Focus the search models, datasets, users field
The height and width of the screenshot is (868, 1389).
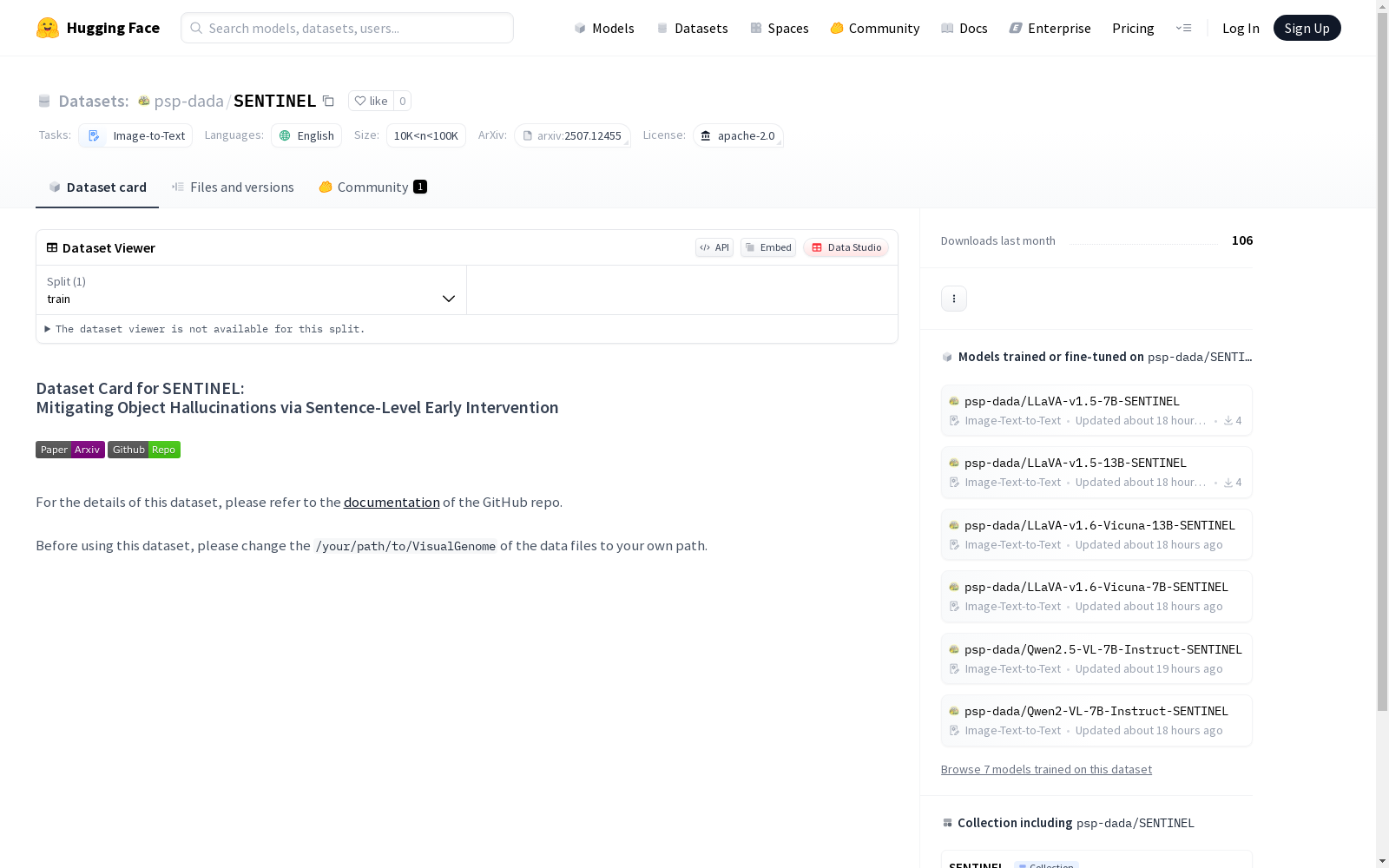tap(347, 28)
